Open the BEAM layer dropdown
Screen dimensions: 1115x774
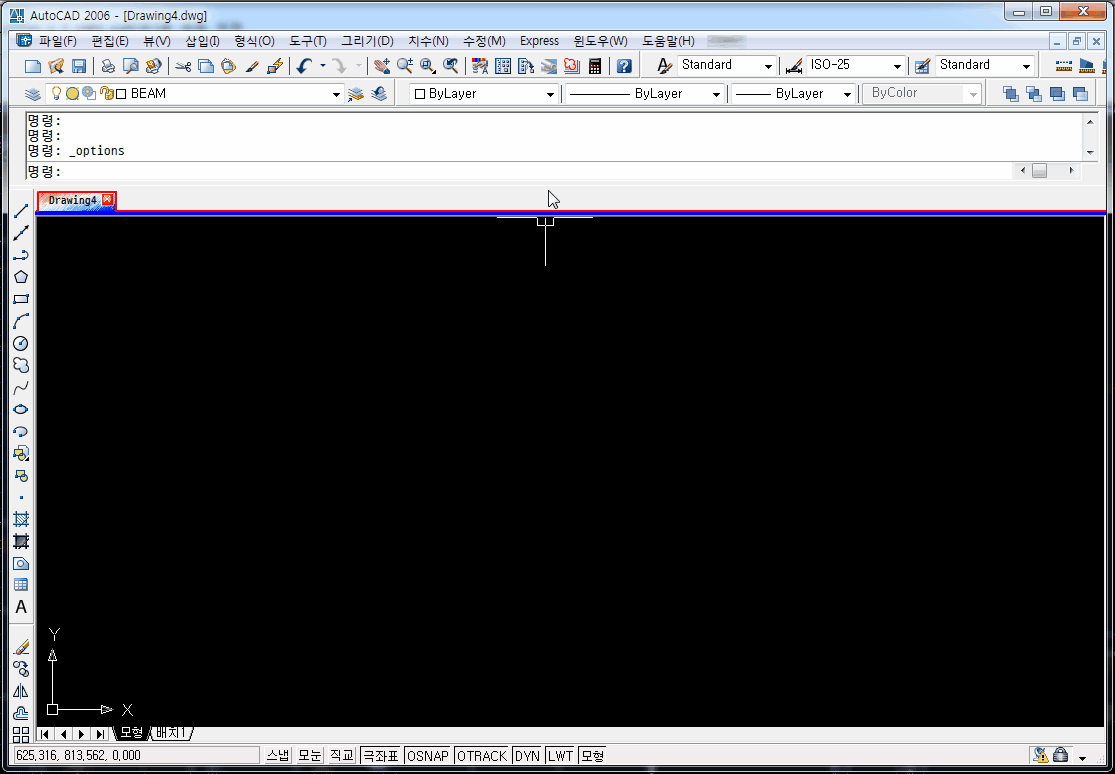coord(336,94)
